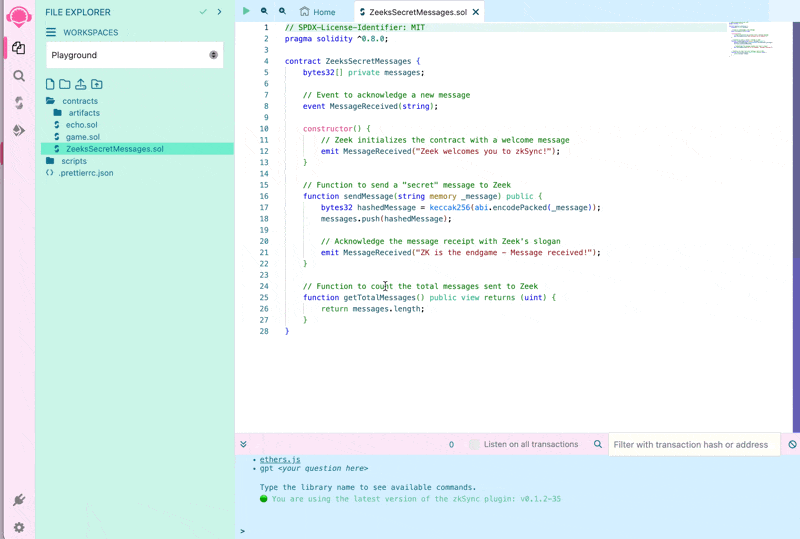Click the 'contract ZeeksSecretMessages' line

coord(353,61)
